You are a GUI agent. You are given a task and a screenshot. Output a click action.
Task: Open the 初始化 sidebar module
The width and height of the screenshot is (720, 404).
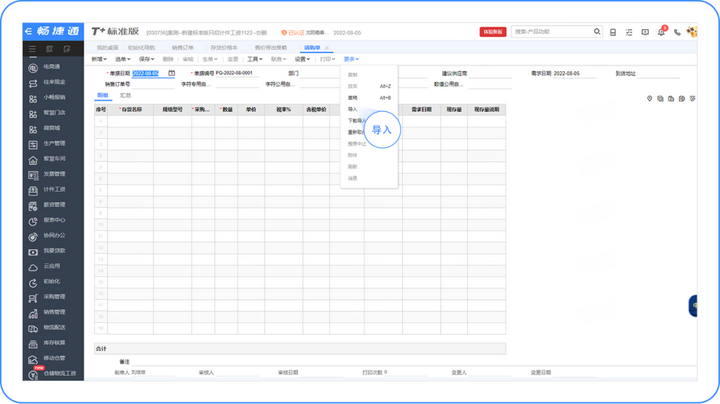tap(45, 282)
